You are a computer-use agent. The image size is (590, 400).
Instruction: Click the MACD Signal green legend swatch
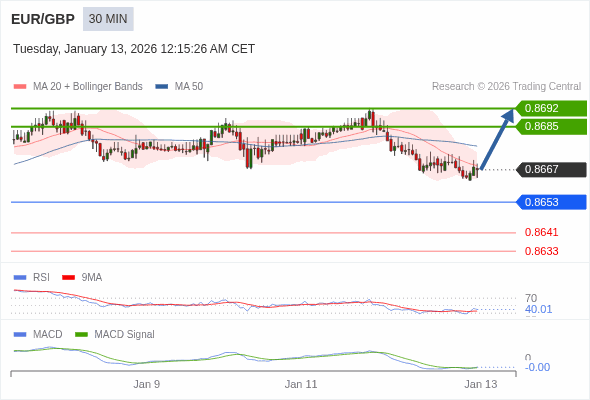click(x=81, y=335)
